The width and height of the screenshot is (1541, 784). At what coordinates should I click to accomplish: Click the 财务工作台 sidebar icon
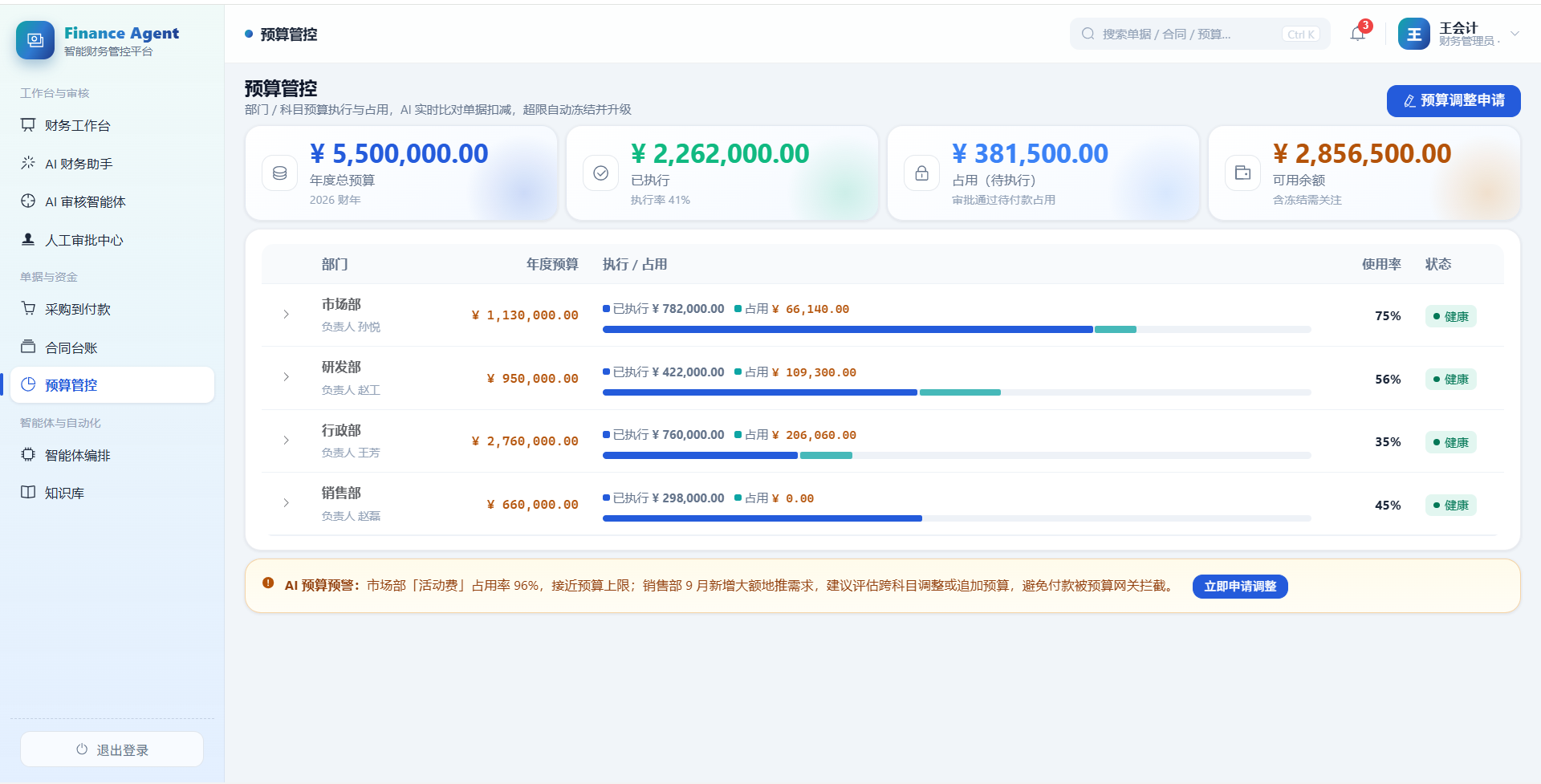click(x=28, y=124)
